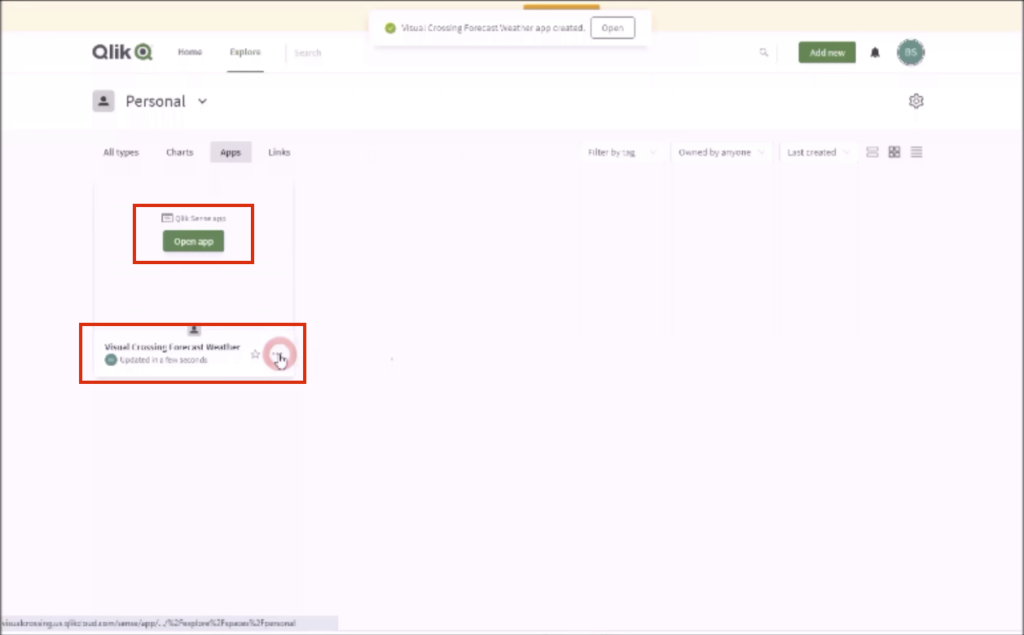Open more options for Visual Crossing app
The height and width of the screenshot is (635, 1024).
tap(279, 354)
